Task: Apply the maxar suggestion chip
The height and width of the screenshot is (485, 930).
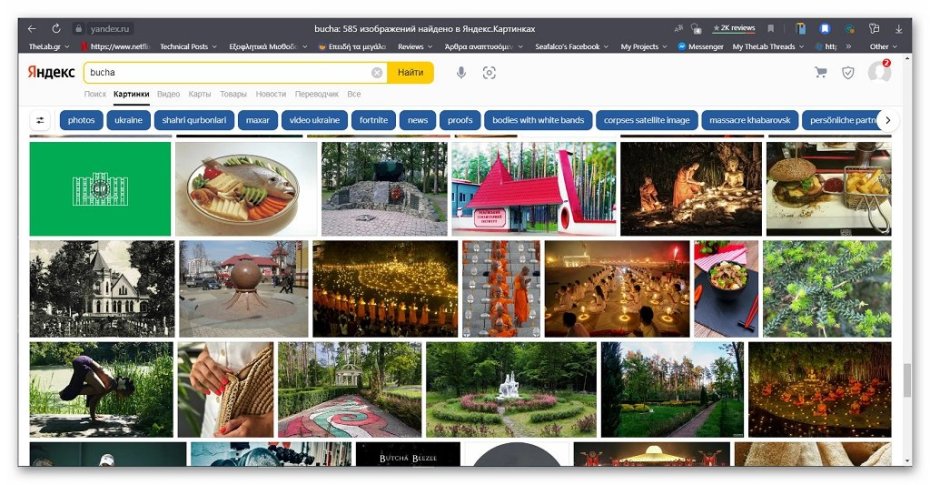Action: pyautogui.click(x=257, y=120)
